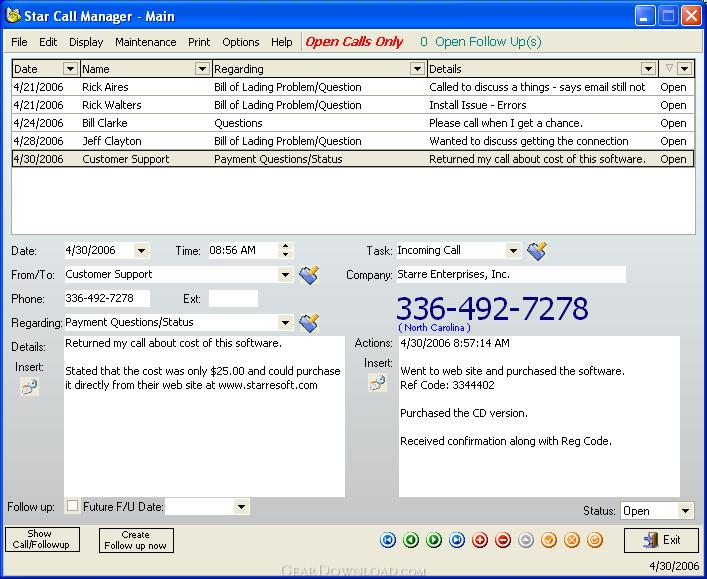This screenshot has height=579, width=707.
Task: Click large 336-492-7278 phone number display
Action: tap(492, 308)
